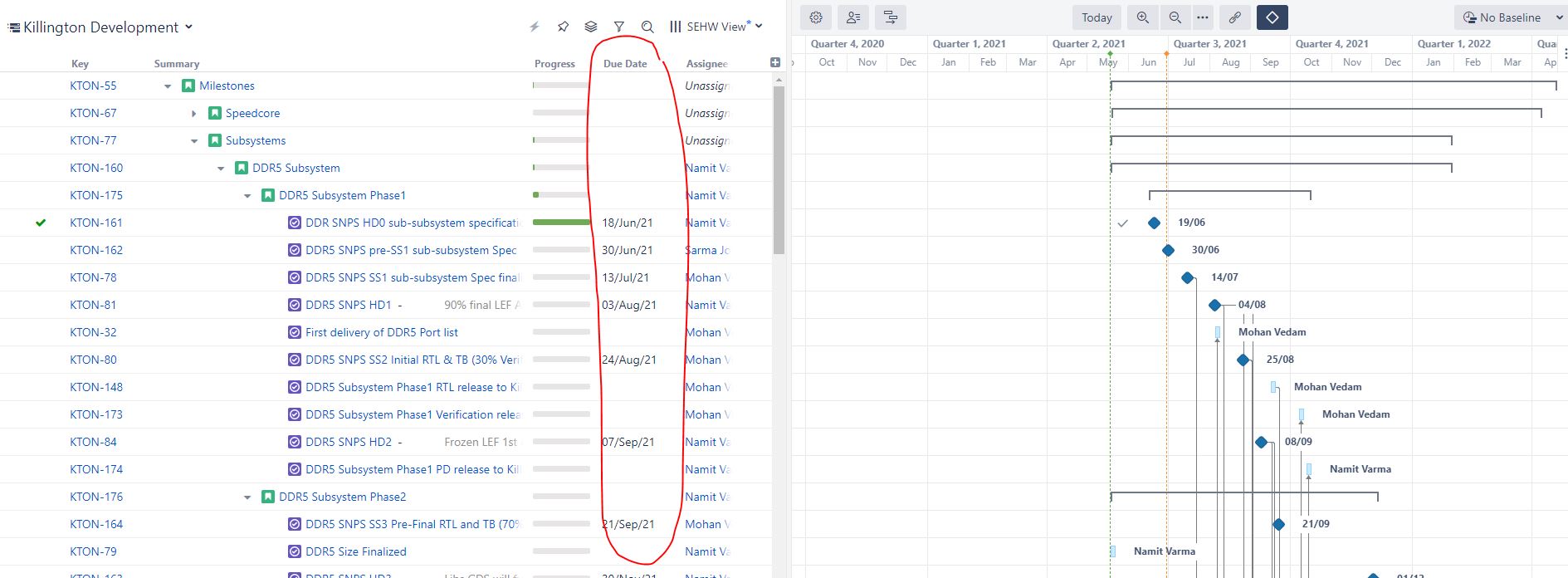
Task: Collapse the DDR5 Subsystem Phase2 row
Action: click(x=247, y=497)
